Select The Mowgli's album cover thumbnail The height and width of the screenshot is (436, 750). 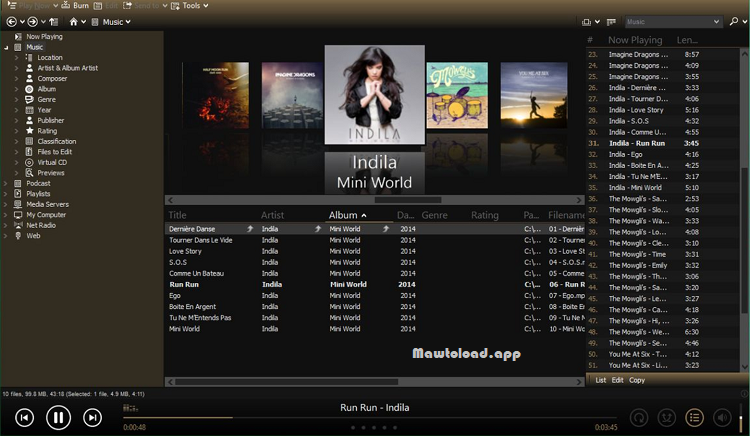(457, 95)
